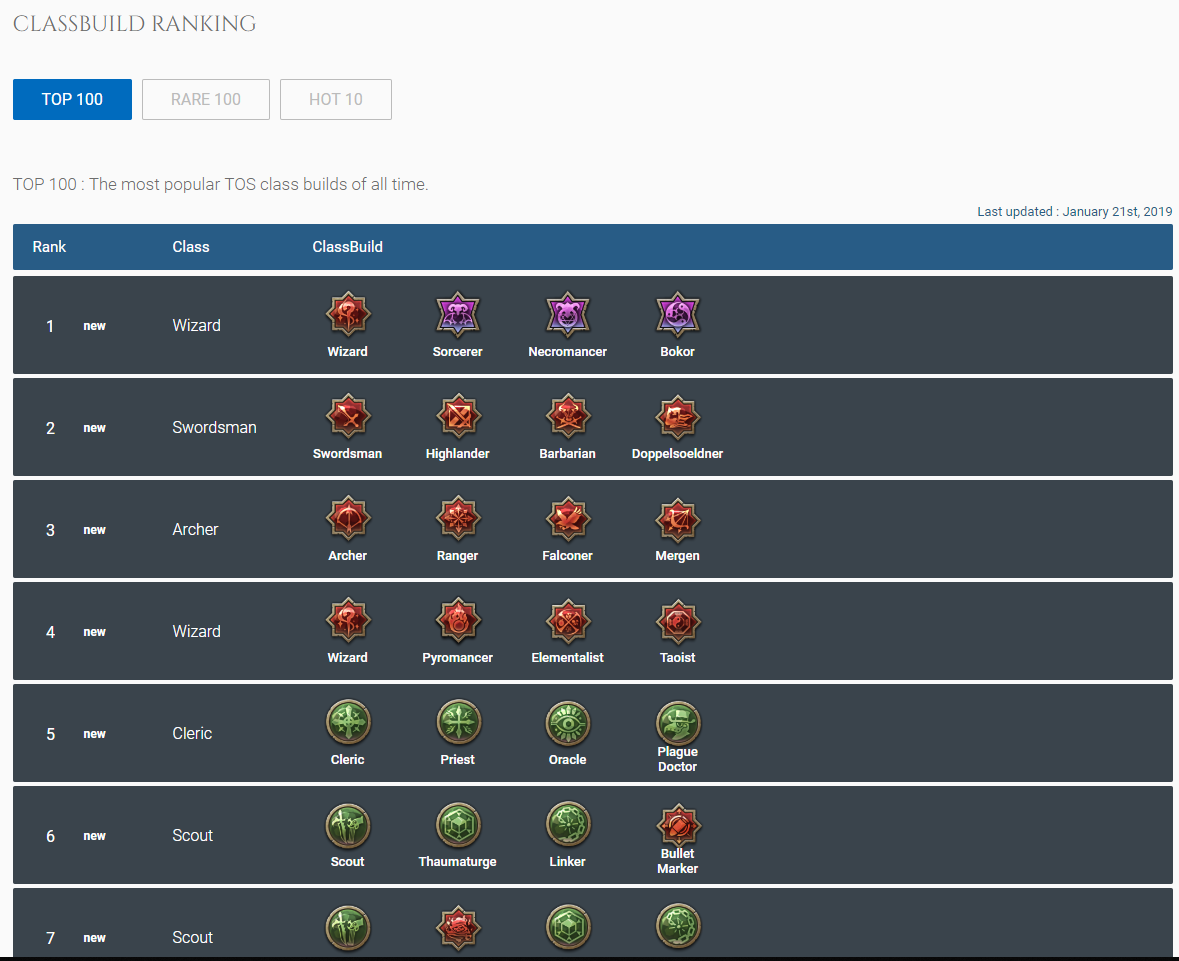Viewport: 1179px width, 961px height.
Task: Select the Mergen class icon
Action: 678,520
